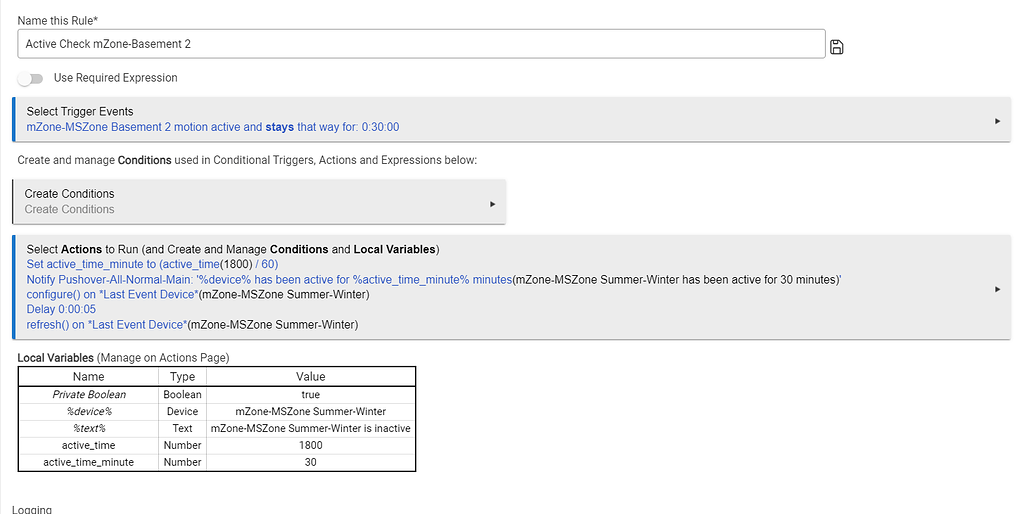Click the Name this Rule text field

click(420, 44)
